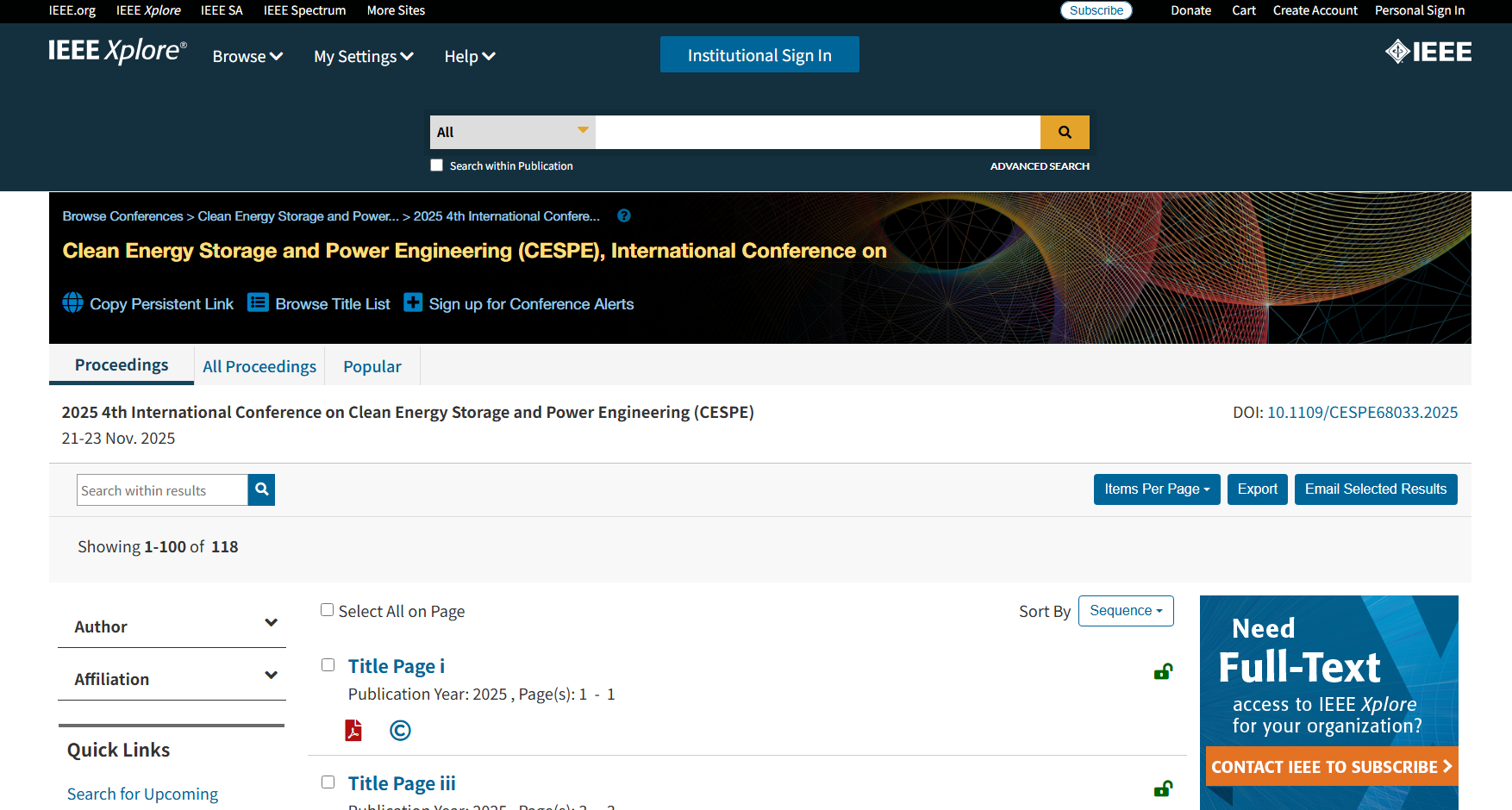Viewport: 1512px width, 810px height.
Task: Check Select All on Page
Action: [x=328, y=610]
